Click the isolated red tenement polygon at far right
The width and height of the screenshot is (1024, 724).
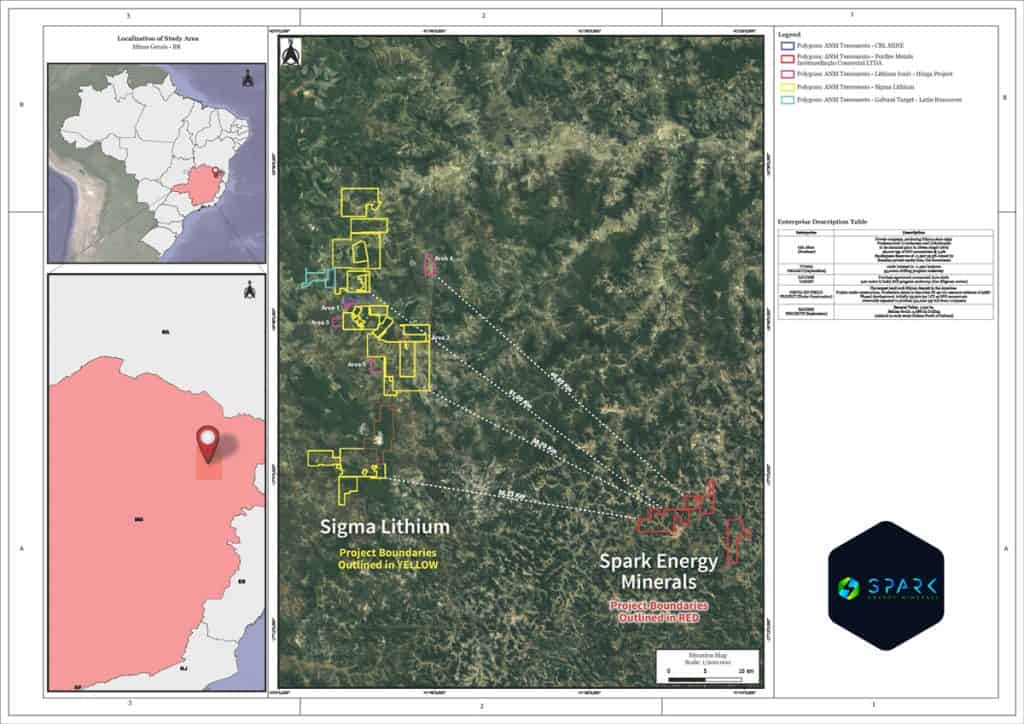[737, 541]
